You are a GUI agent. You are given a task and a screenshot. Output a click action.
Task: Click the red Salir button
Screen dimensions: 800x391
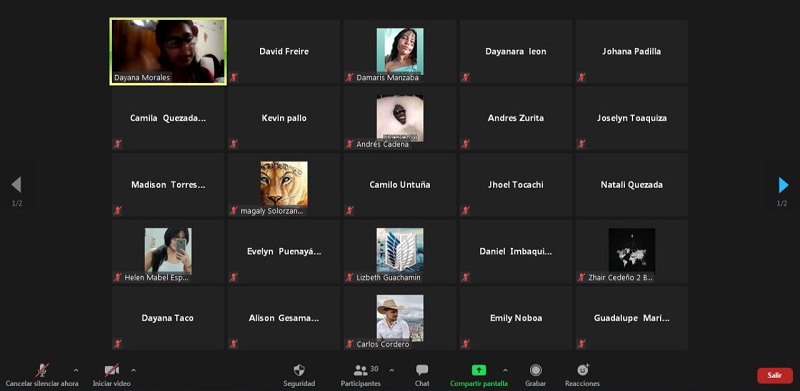coord(774,375)
